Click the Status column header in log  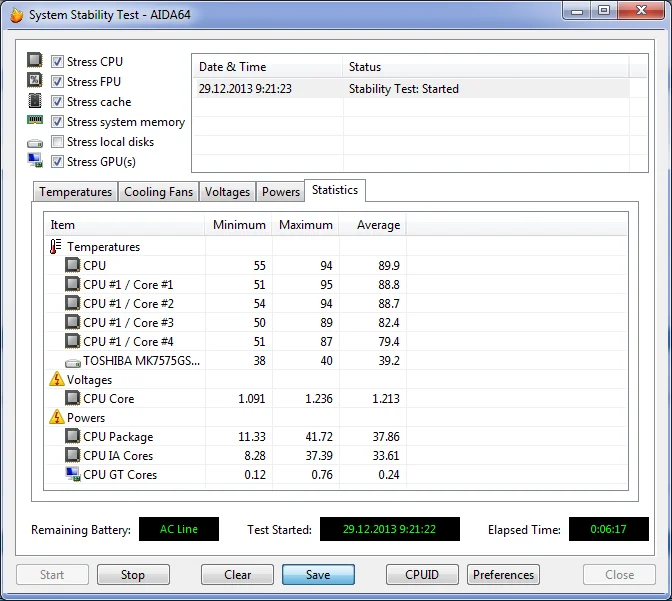coord(486,67)
